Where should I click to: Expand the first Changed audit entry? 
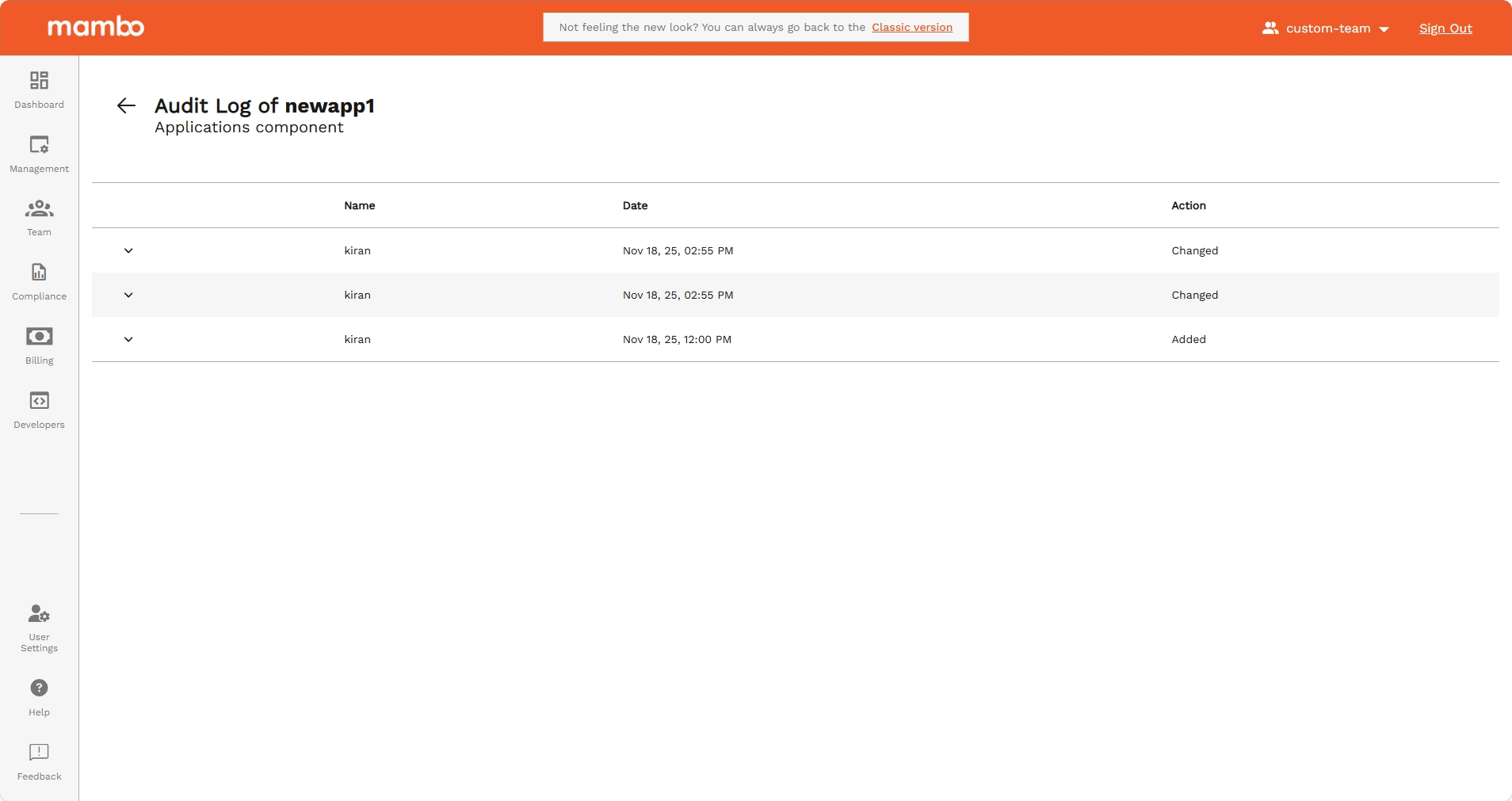(x=128, y=250)
